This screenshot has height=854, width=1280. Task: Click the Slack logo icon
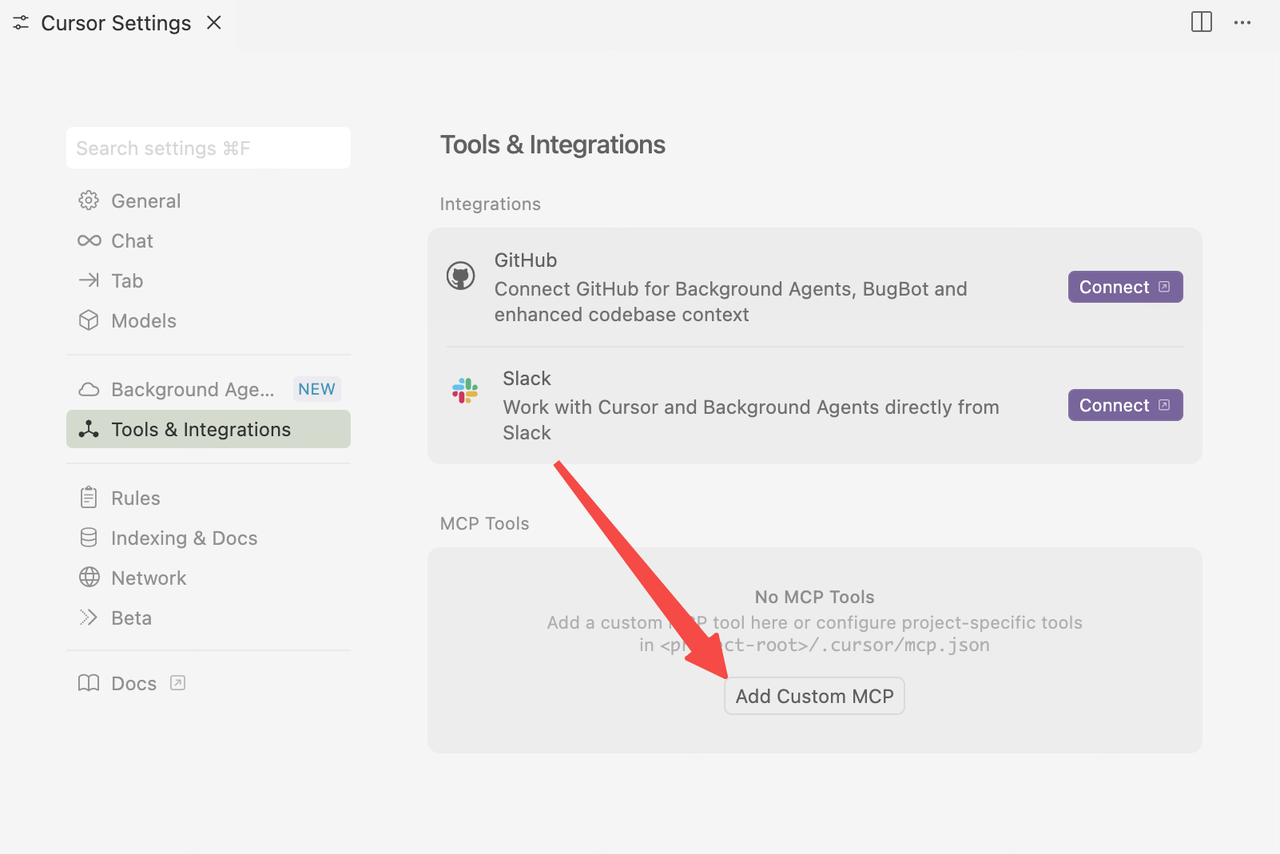tap(465, 391)
